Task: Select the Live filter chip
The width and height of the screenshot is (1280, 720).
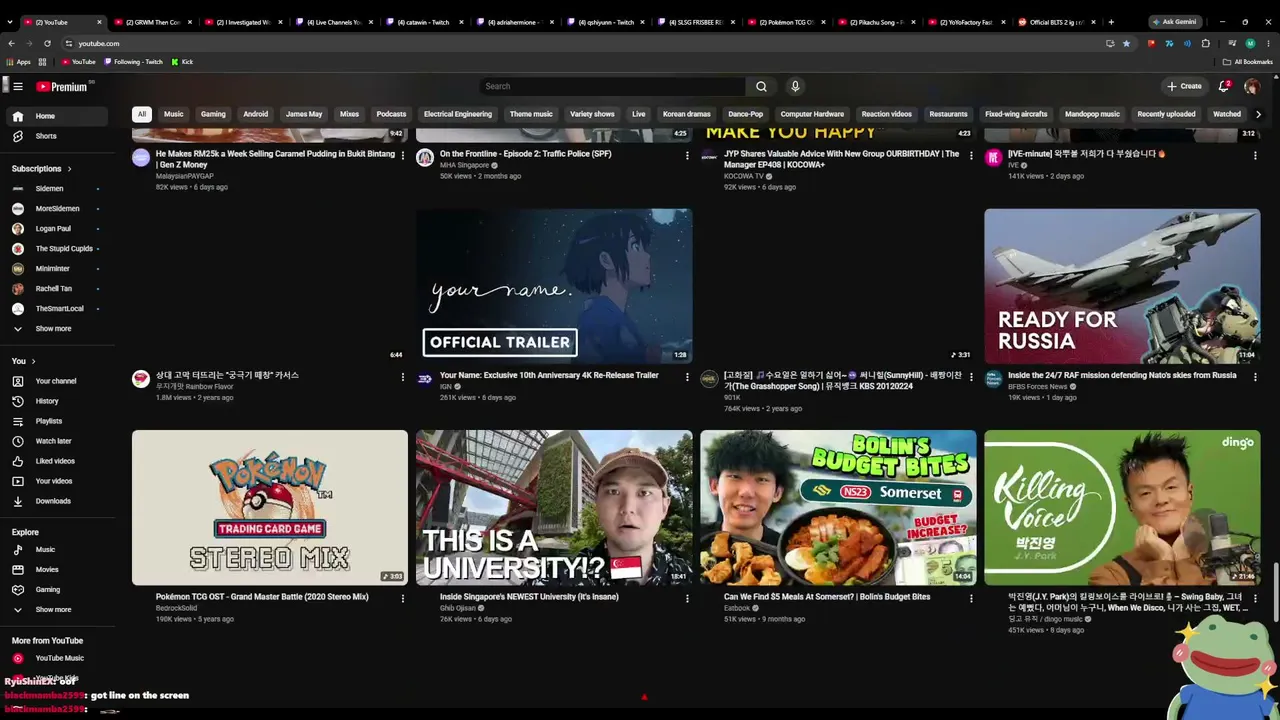Action: (639, 114)
